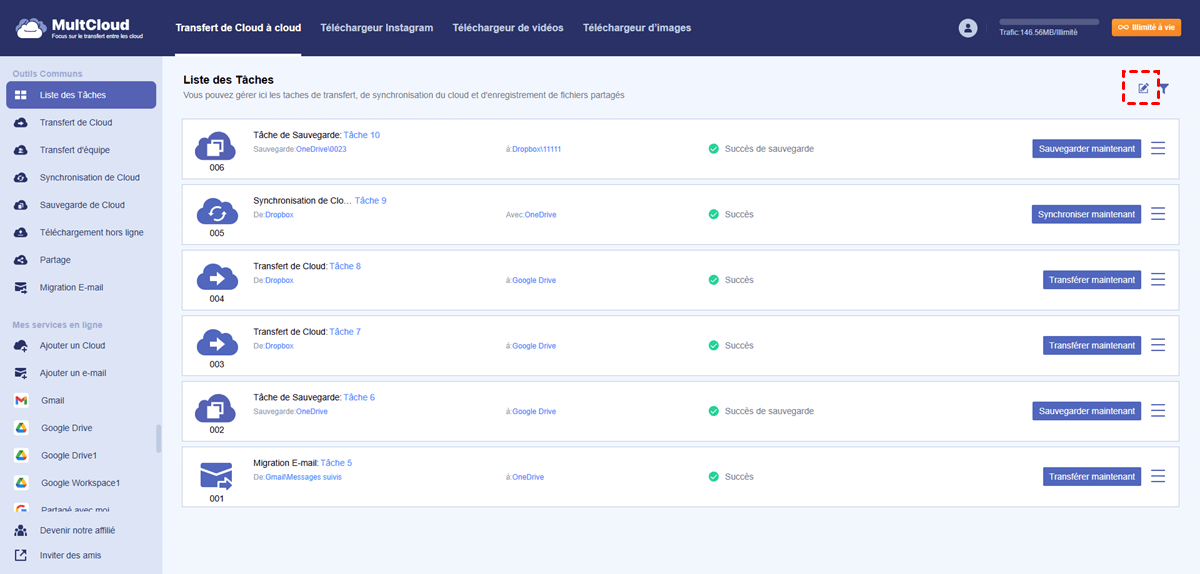
Task: Open options menu for Tâche 10
Action: click(x=1158, y=148)
